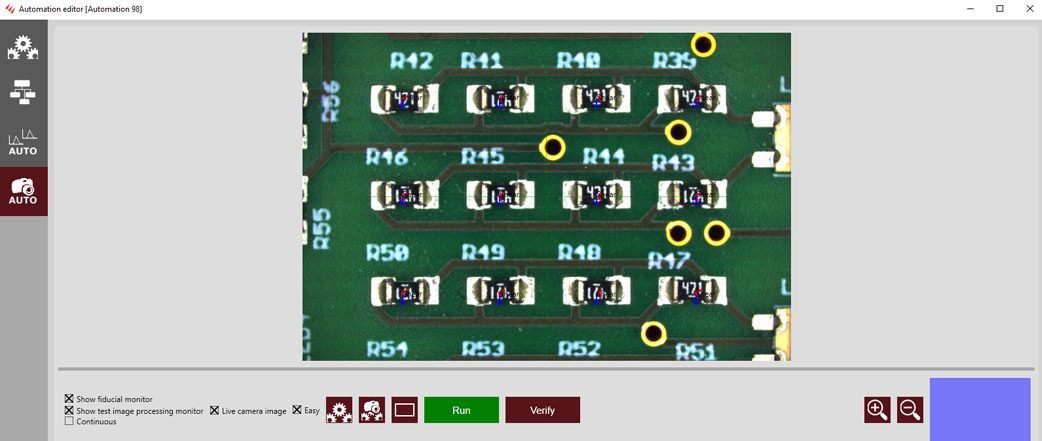The image size is (1042, 441).
Task: Click the PCB camera image view
Action: (x=546, y=196)
